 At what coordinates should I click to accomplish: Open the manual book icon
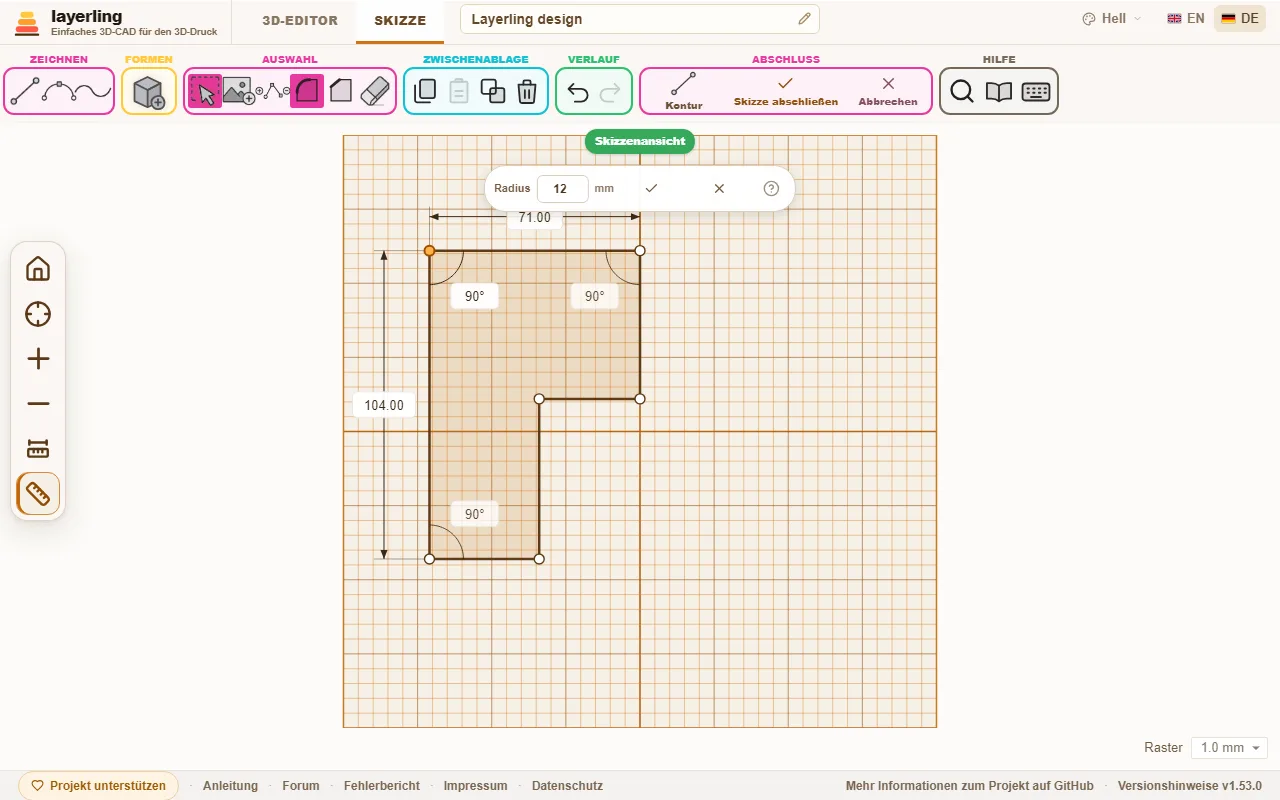999,92
